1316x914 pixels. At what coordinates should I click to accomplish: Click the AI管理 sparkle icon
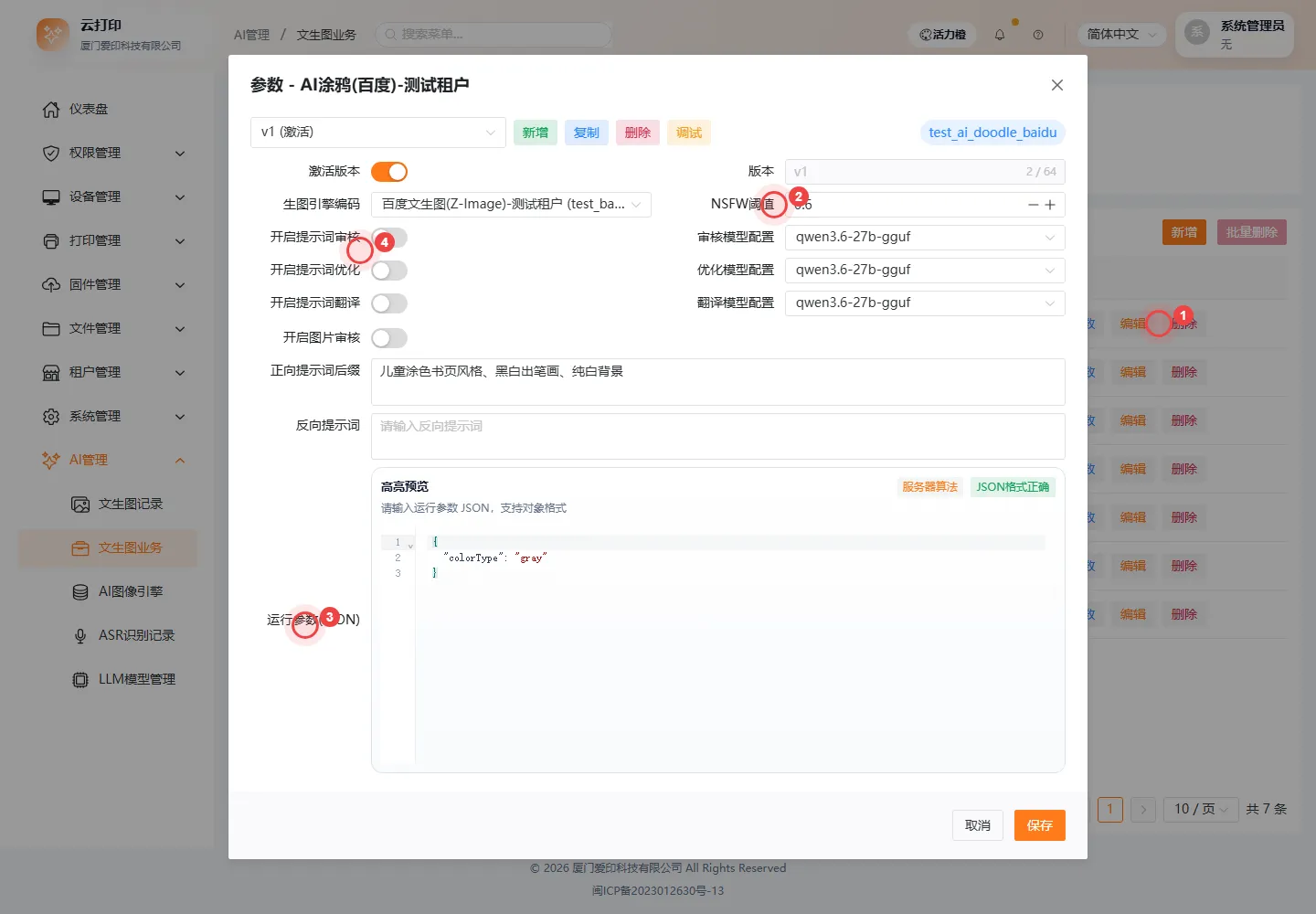[x=51, y=460]
